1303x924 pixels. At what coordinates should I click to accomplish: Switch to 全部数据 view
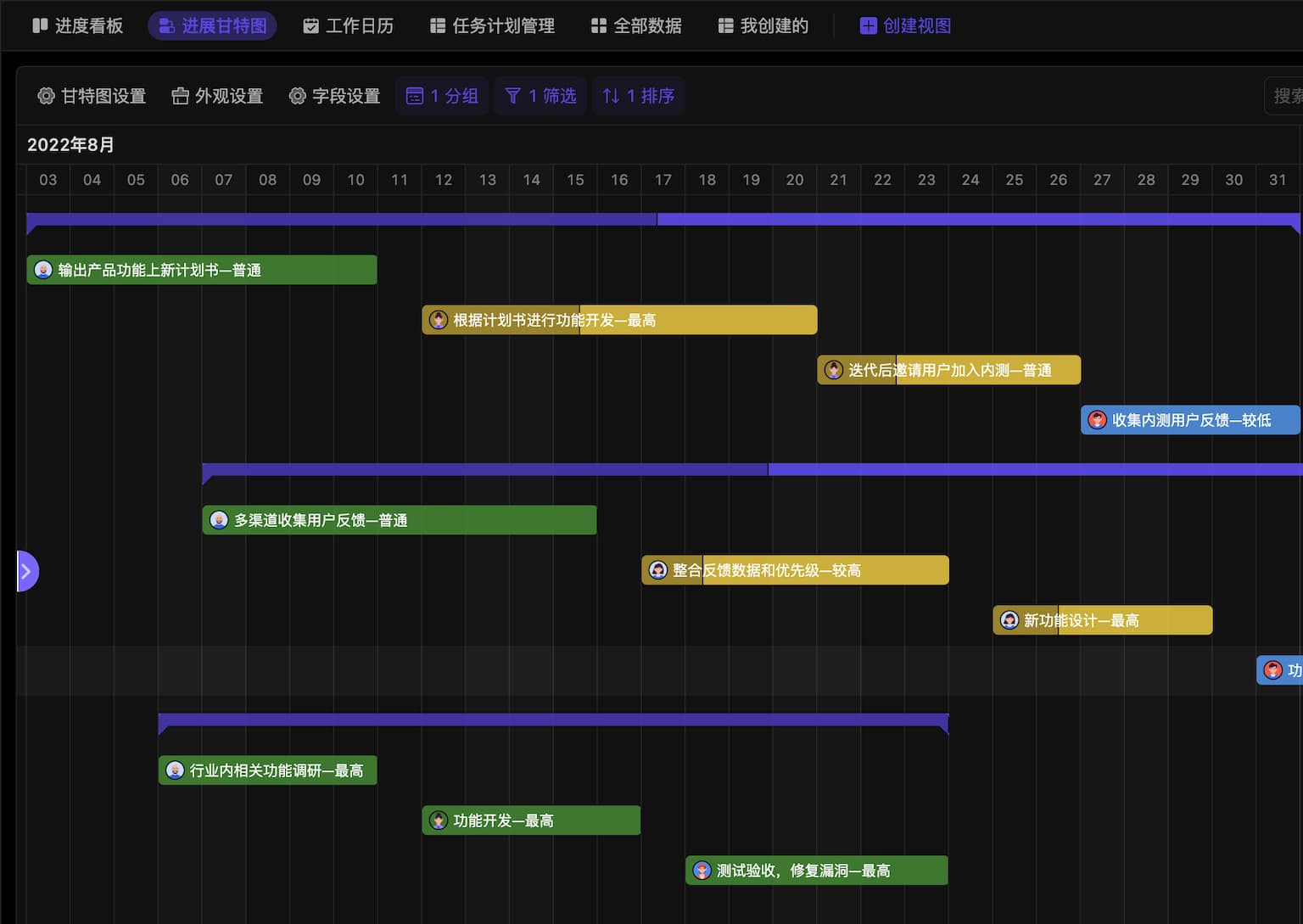point(636,25)
